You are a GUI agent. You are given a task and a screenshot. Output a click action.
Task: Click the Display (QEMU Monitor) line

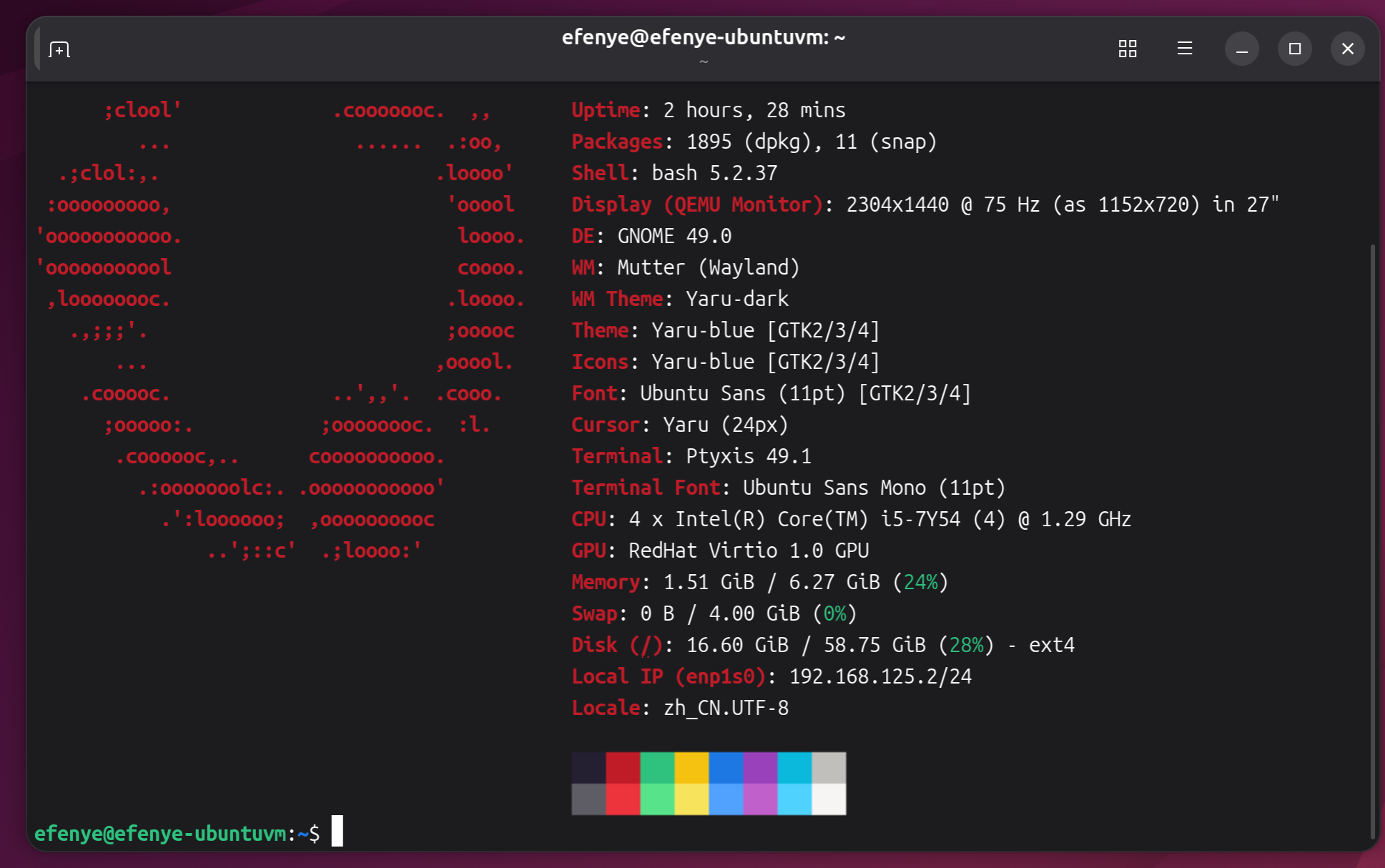925,204
